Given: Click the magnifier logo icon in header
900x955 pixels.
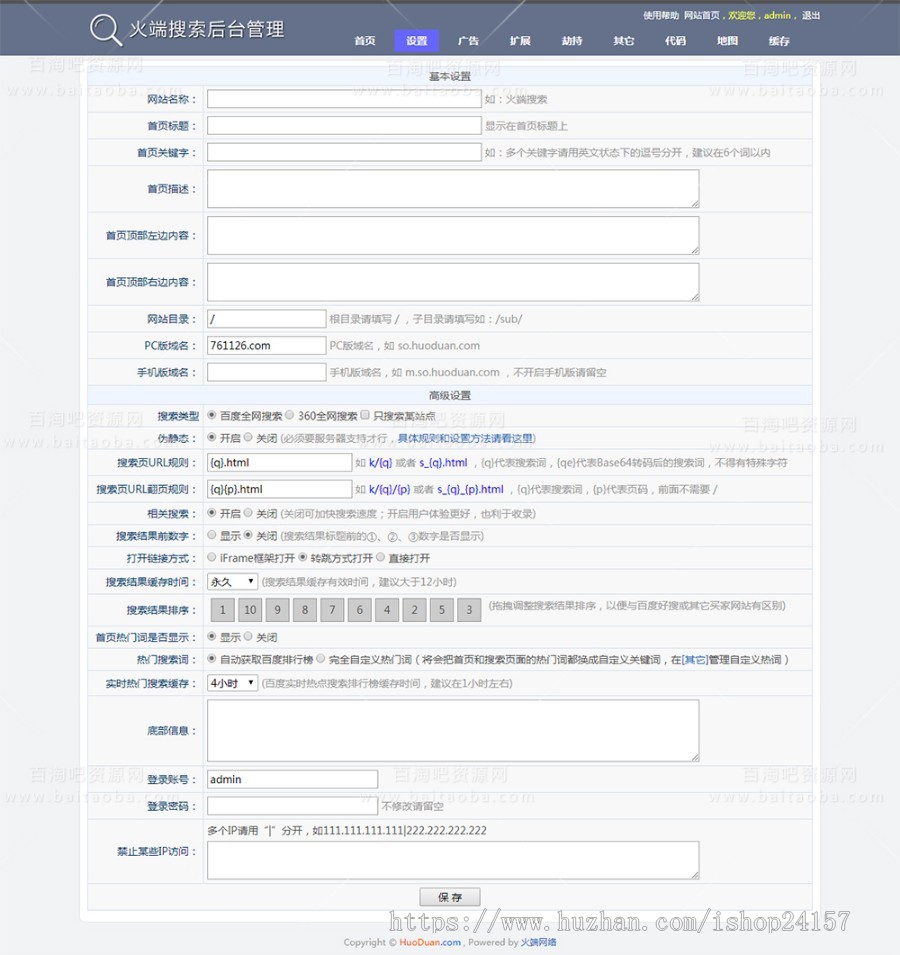Looking at the screenshot, I should (x=105, y=30).
